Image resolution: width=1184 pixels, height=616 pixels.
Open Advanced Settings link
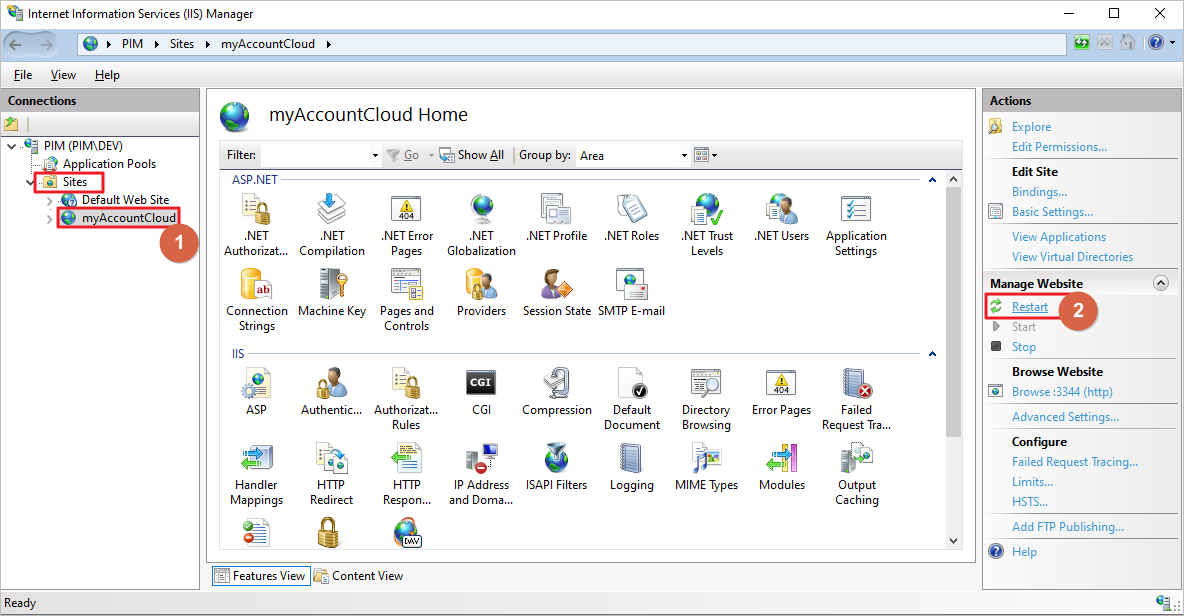(1065, 417)
